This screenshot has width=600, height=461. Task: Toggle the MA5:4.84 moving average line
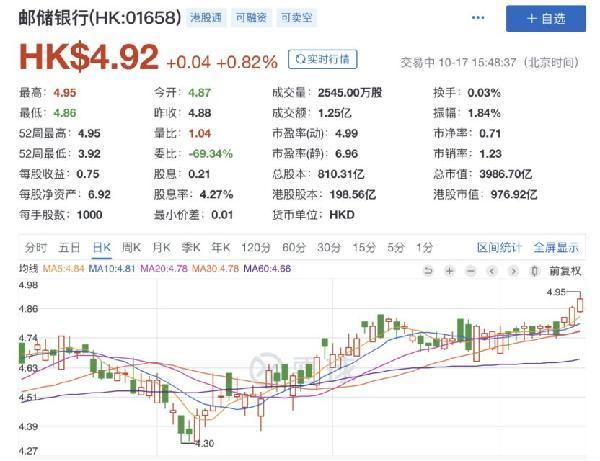63,269
